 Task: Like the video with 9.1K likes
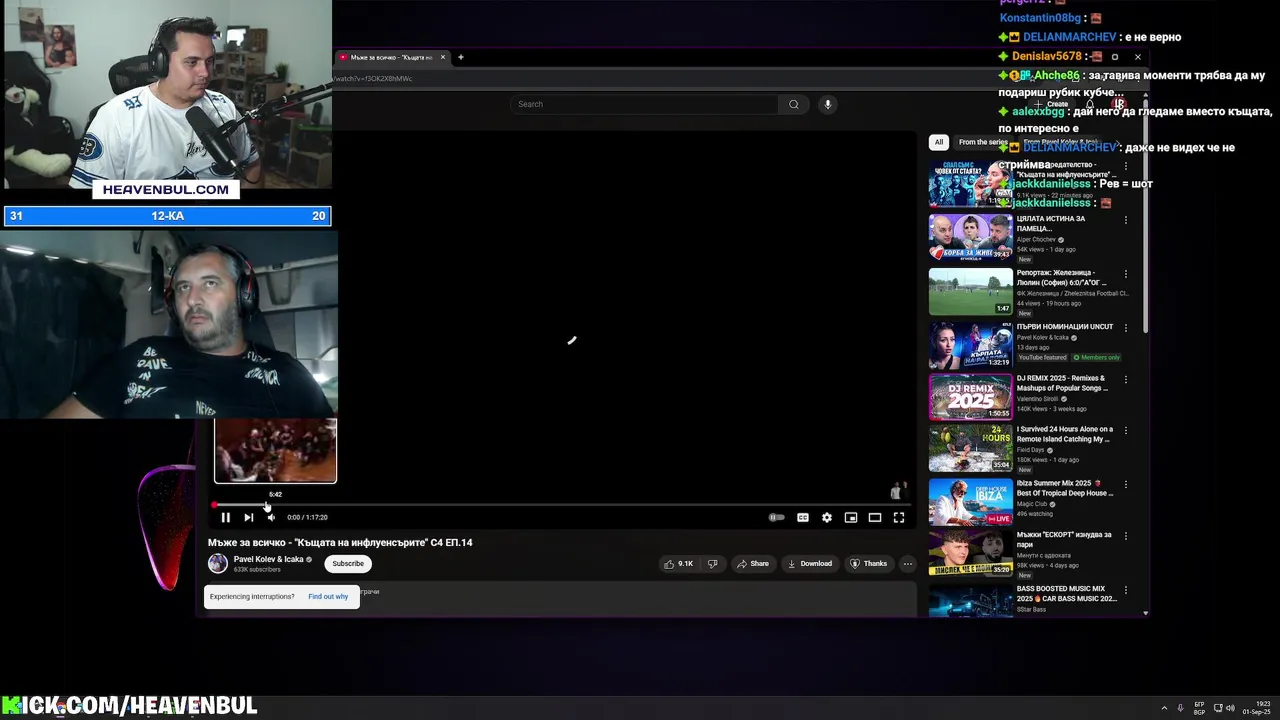point(678,563)
